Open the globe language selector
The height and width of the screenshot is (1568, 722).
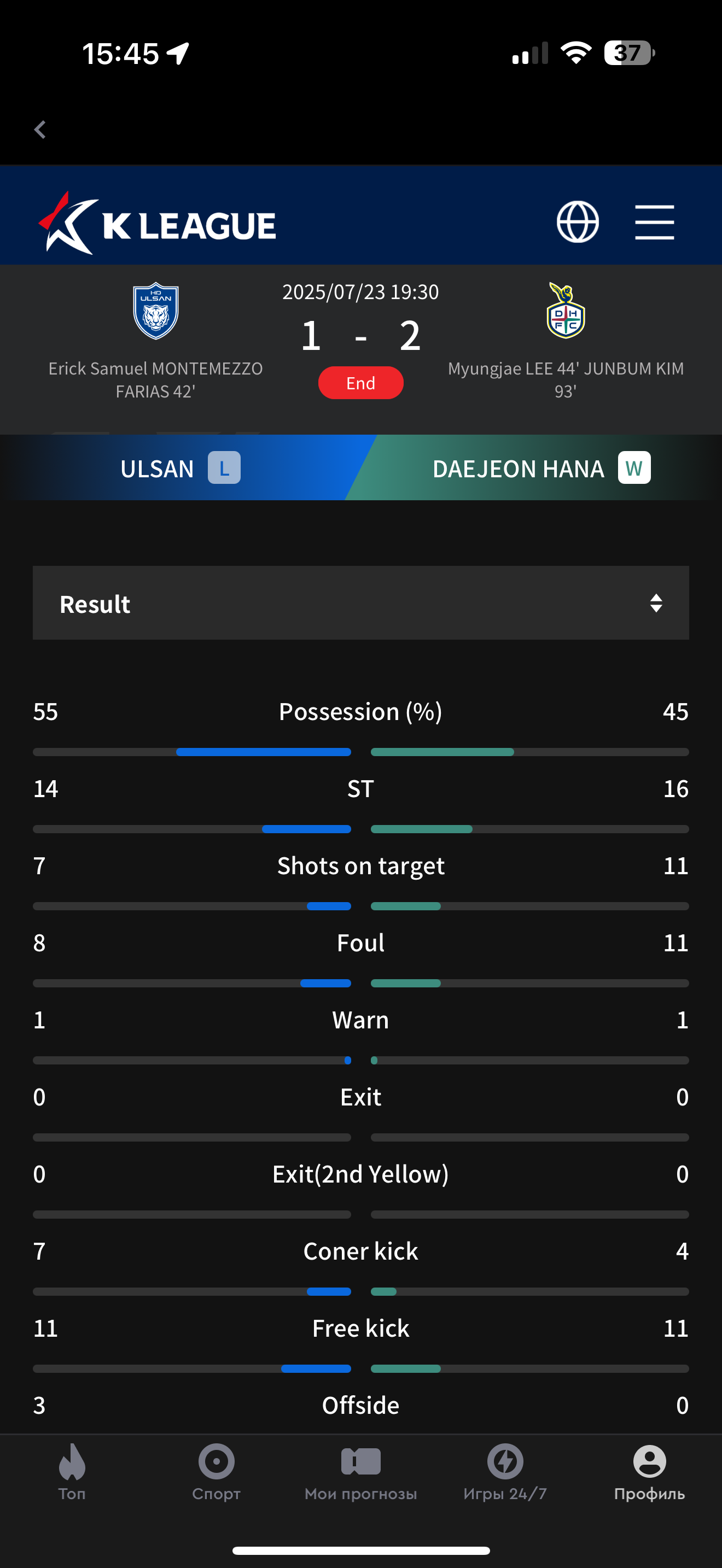click(577, 221)
